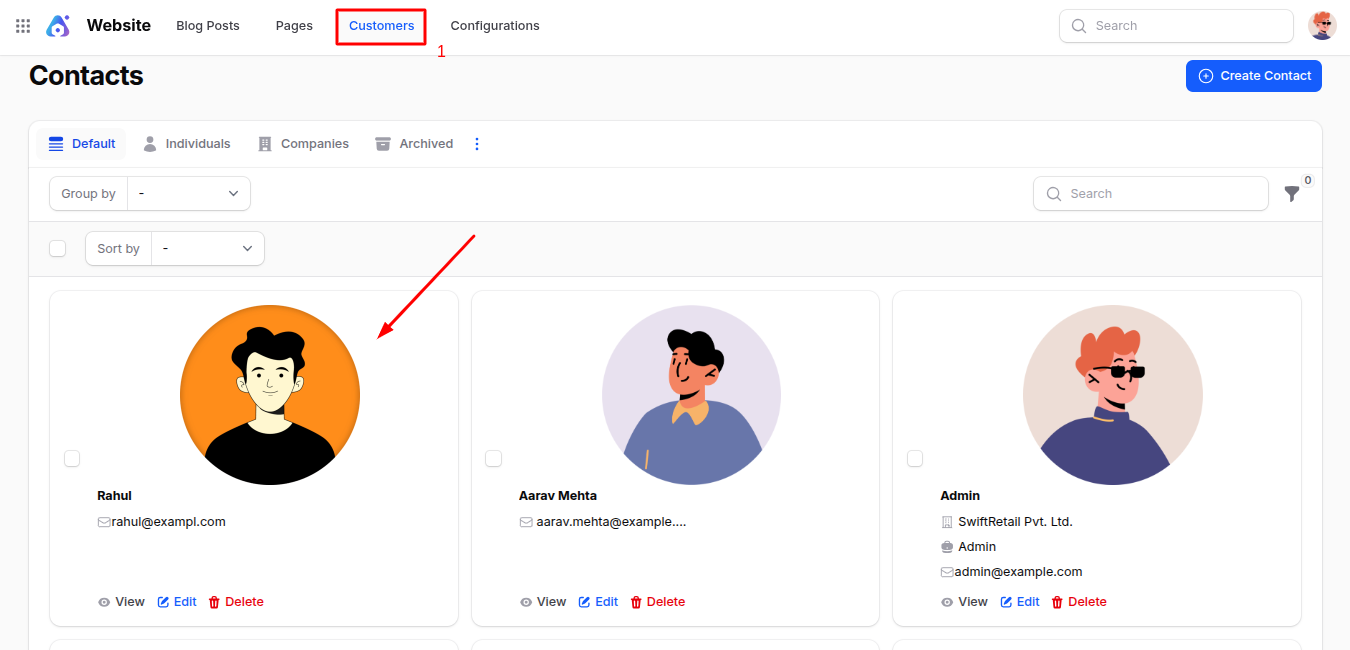The width and height of the screenshot is (1350, 650).
Task: Click the eye View icon for Rahul
Action: coord(104,602)
